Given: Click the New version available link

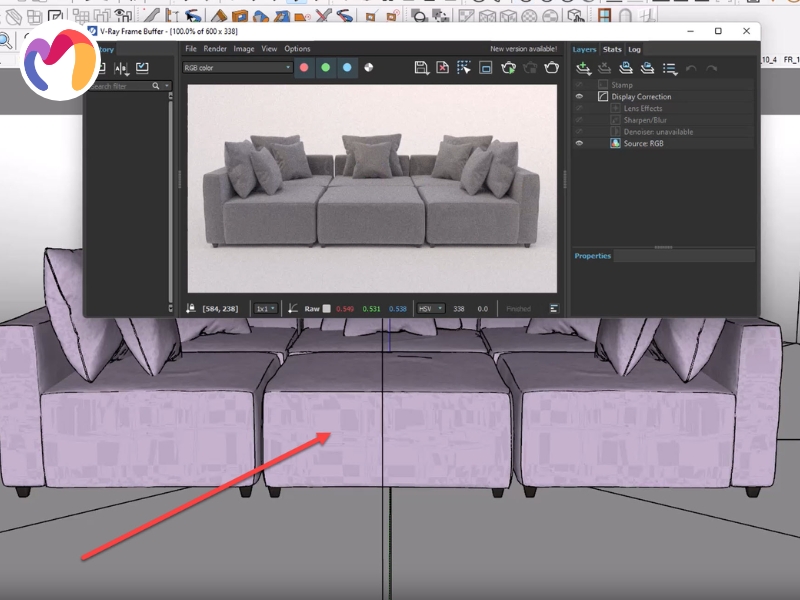Looking at the screenshot, I should (524, 47).
